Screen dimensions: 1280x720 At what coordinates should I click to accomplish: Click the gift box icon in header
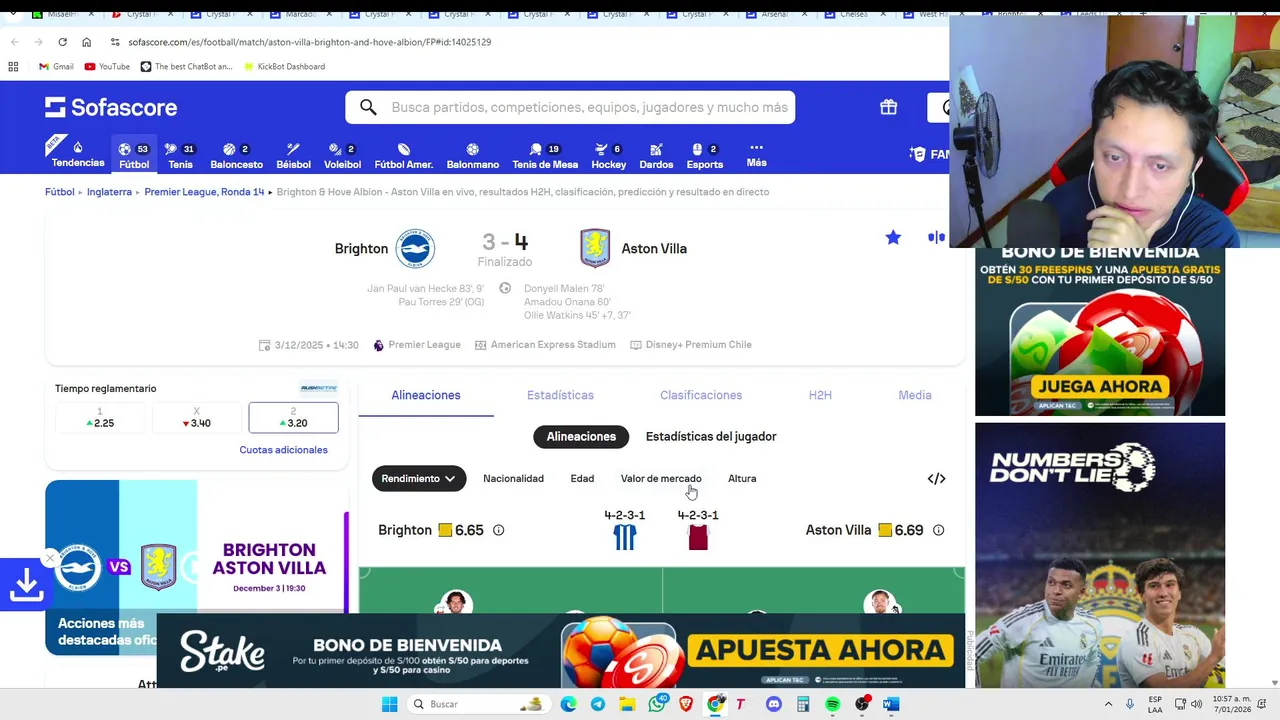pyautogui.click(x=888, y=107)
